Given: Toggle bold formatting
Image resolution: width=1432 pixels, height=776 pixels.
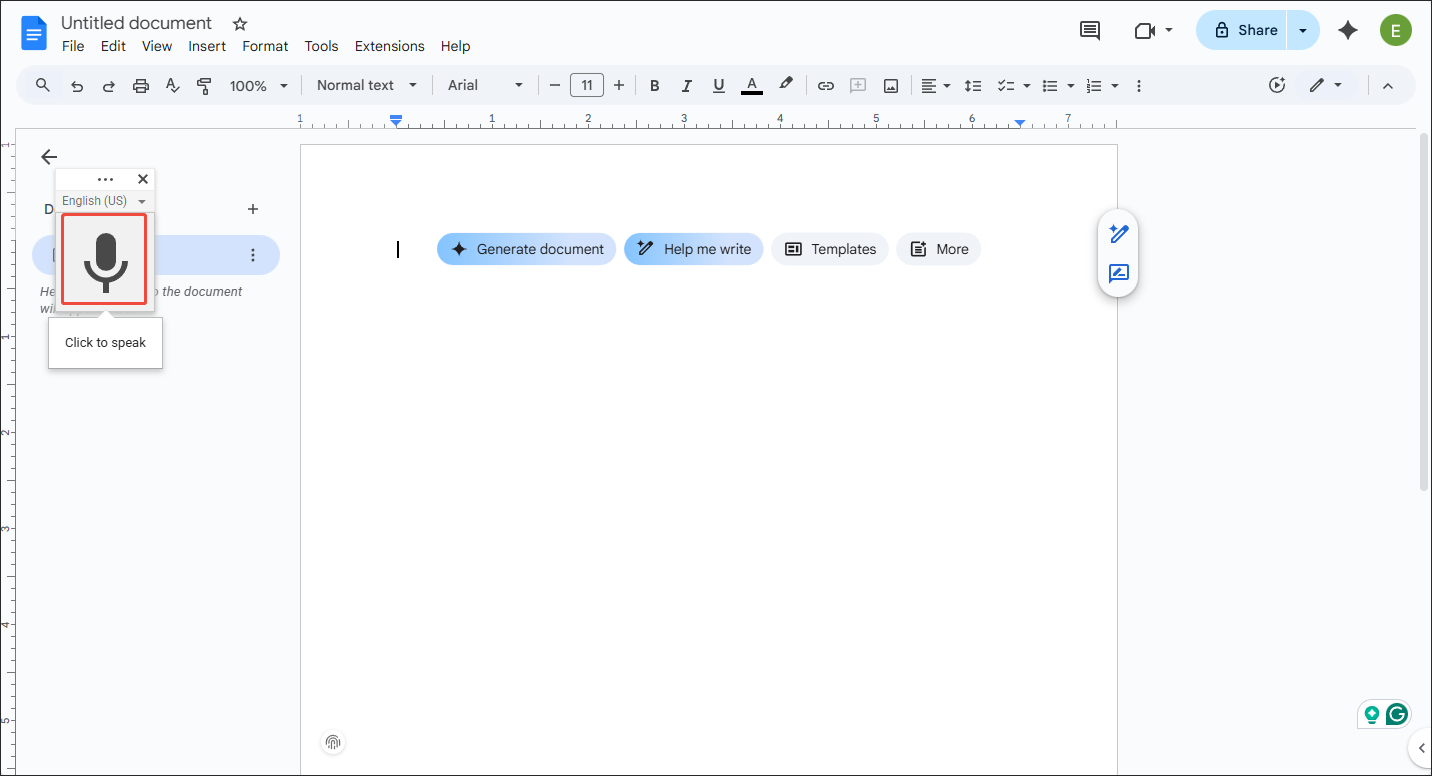Looking at the screenshot, I should coord(654,85).
